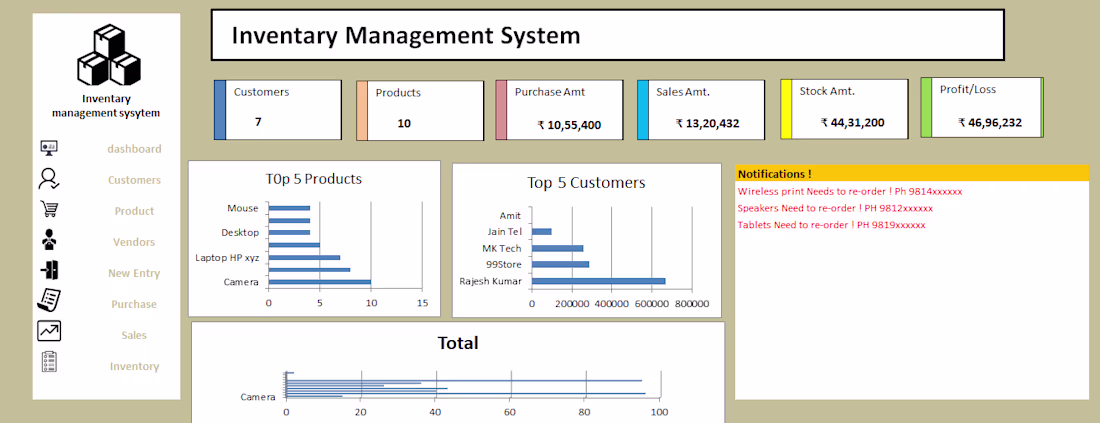Click the Inventory clipboard icon
Image resolution: width=1100 pixels, height=423 pixels.
click(x=49, y=362)
